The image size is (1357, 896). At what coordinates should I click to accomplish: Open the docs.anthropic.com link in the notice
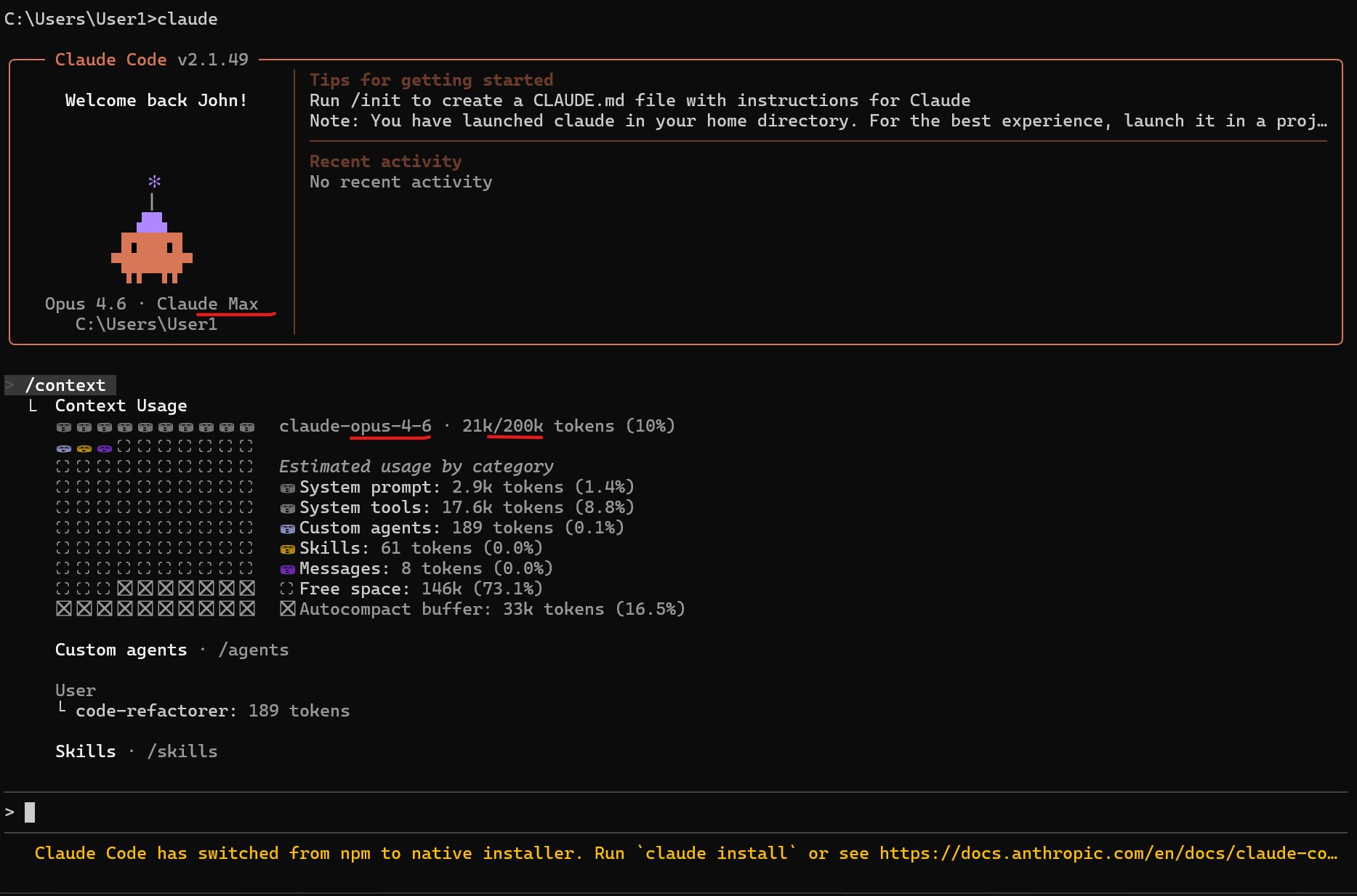(x=1108, y=853)
